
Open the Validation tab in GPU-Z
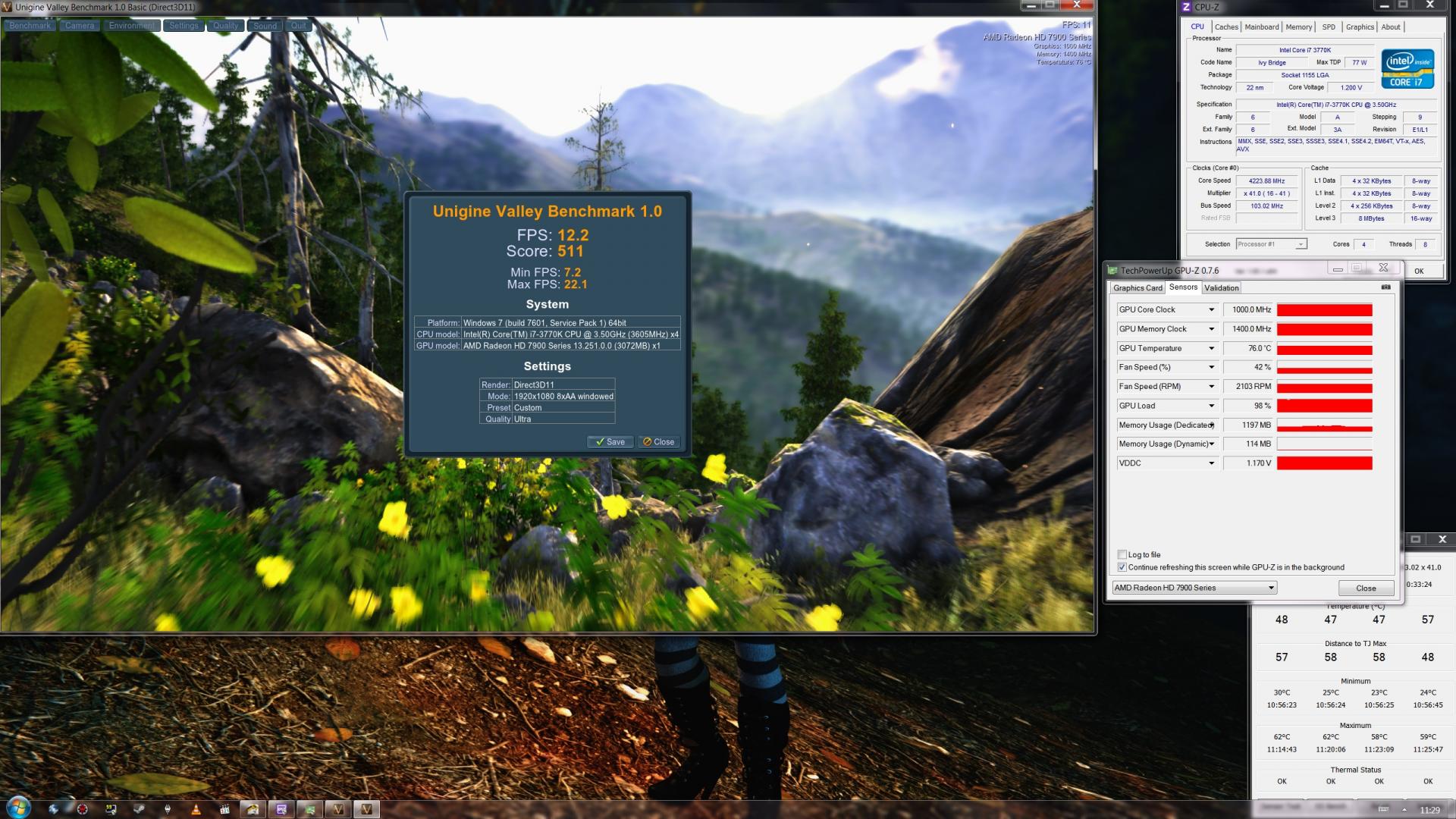pyautogui.click(x=1222, y=288)
